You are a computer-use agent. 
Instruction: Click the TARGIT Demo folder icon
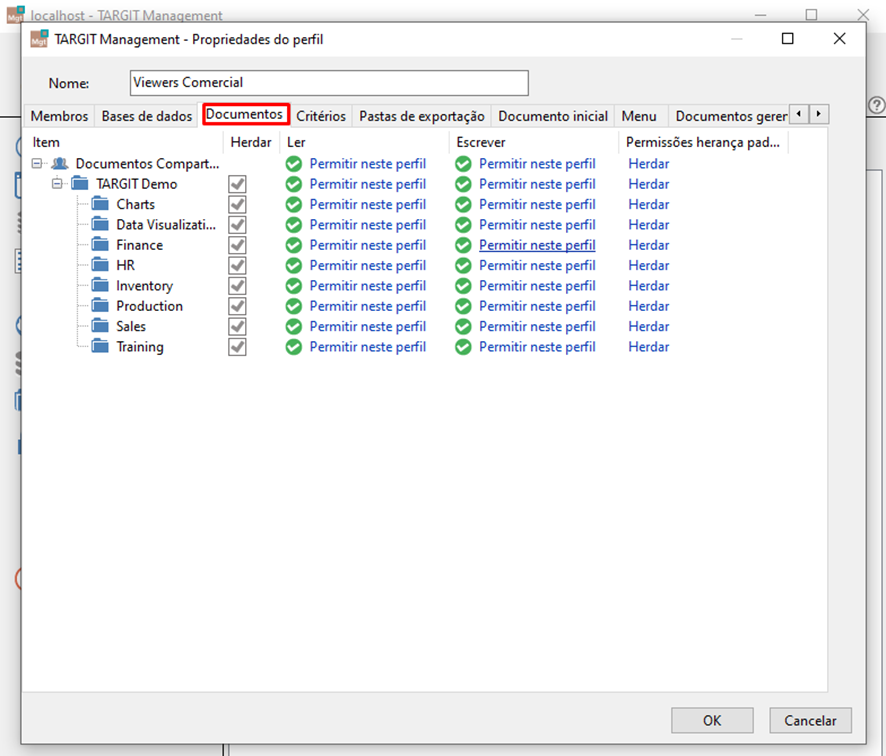[x=80, y=183]
